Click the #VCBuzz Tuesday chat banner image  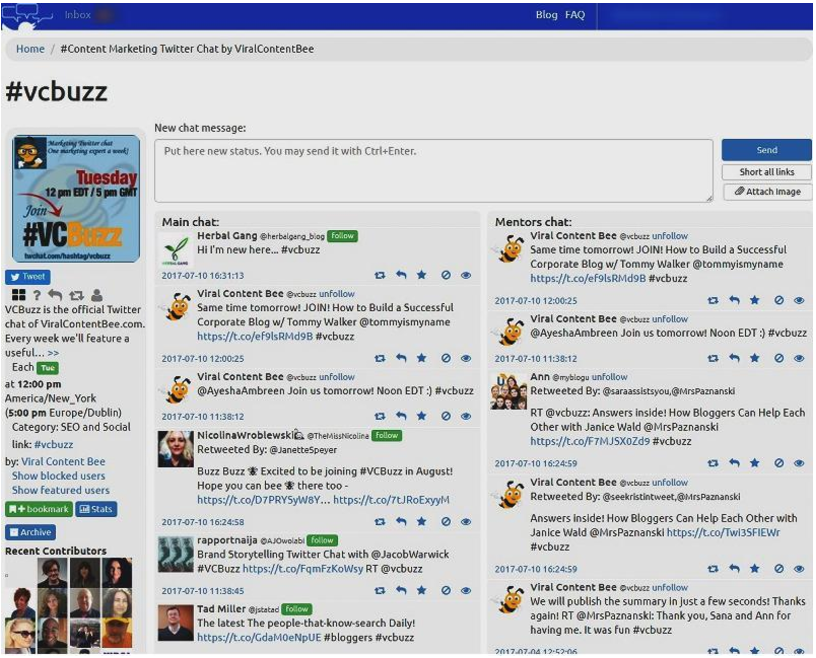tap(76, 198)
